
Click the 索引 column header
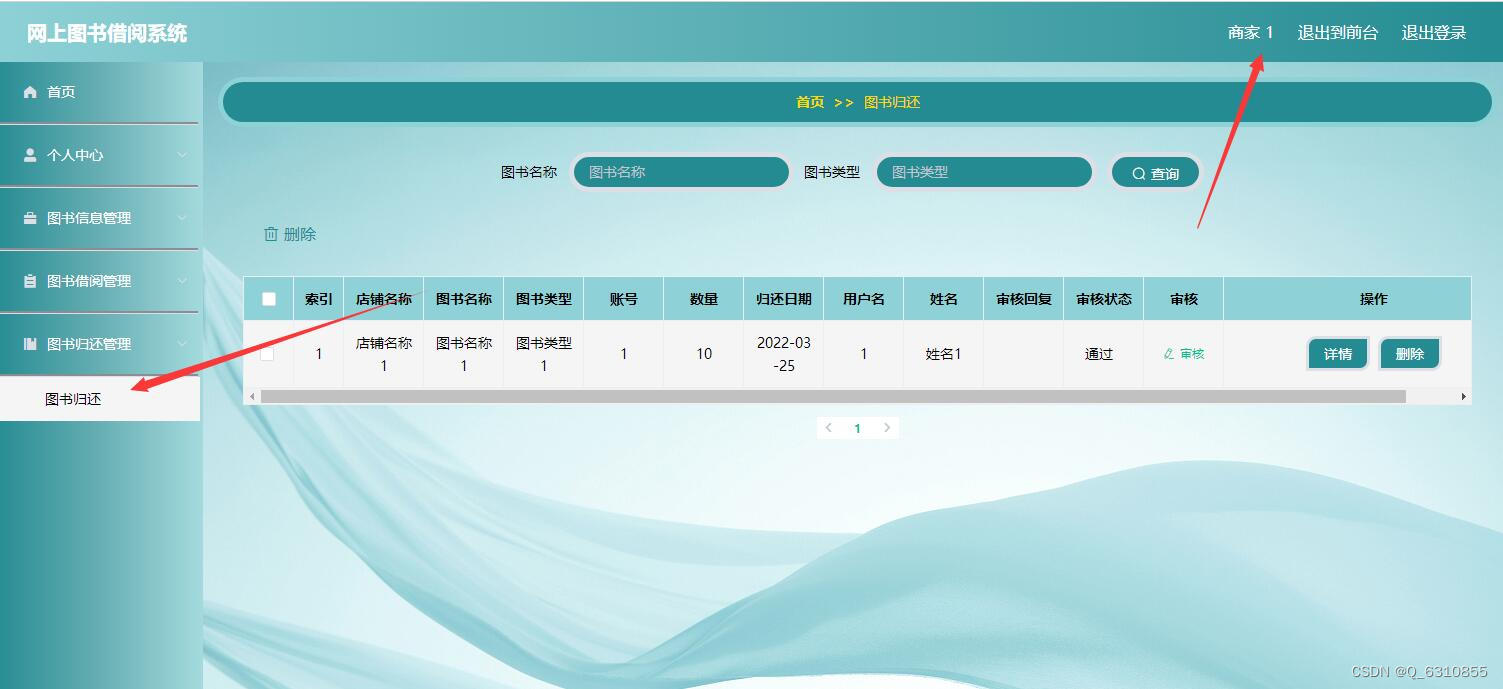(319, 299)
